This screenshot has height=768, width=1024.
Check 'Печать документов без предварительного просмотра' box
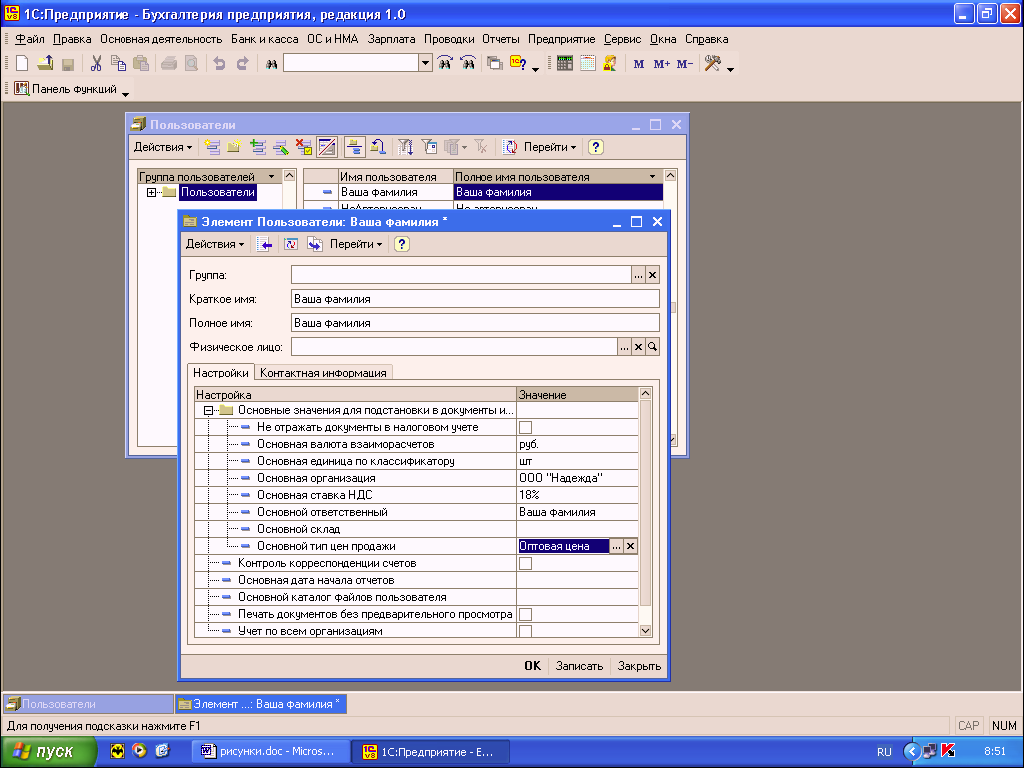coord(525,615)
